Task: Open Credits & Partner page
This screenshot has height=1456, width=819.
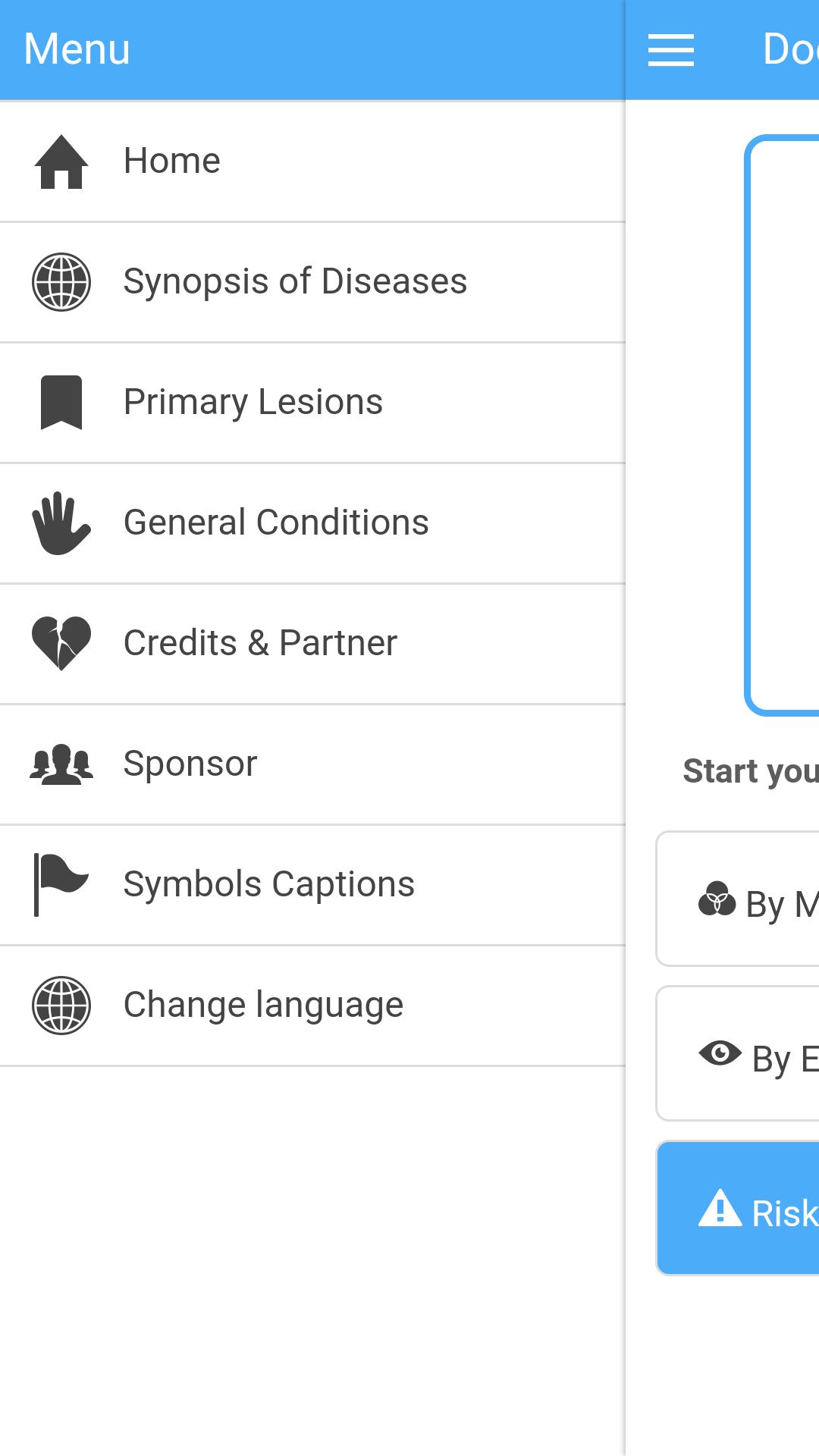Action: 260,643
